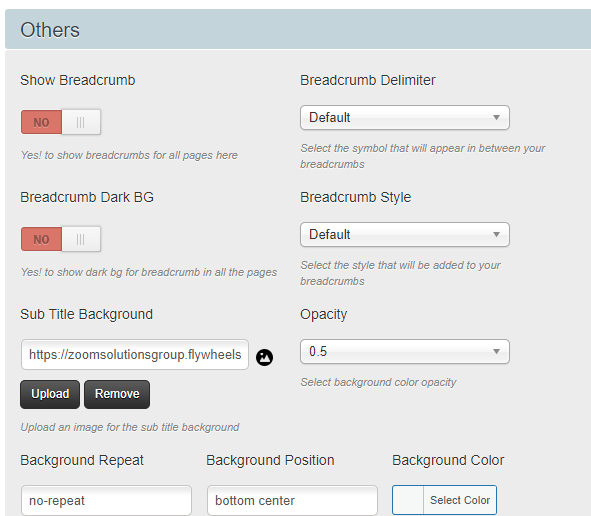
Task: Click the Show Breadcrumb toggle handle grip
Action: pyautogui.click(x=81, y=122)
